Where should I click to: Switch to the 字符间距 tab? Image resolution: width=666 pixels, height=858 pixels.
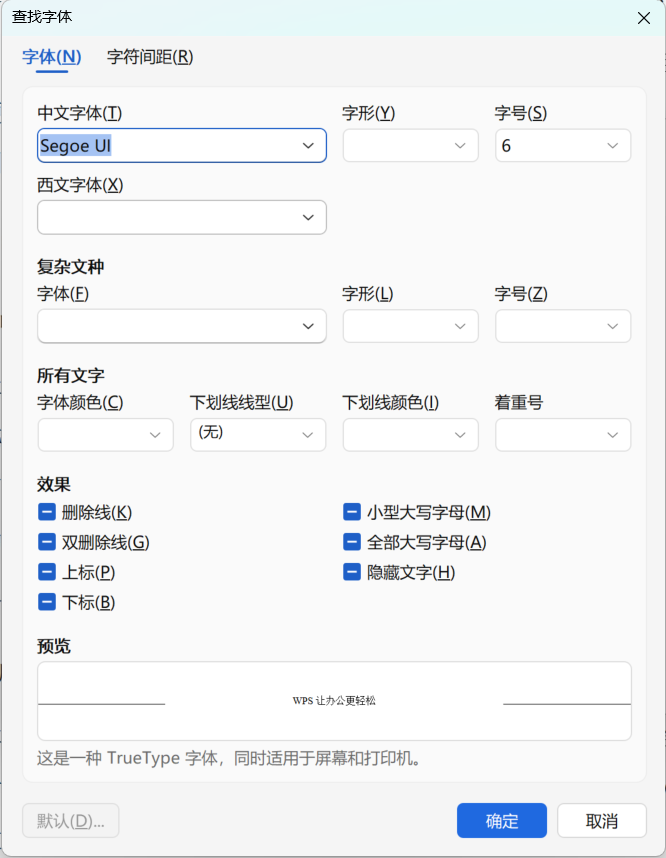150,57
